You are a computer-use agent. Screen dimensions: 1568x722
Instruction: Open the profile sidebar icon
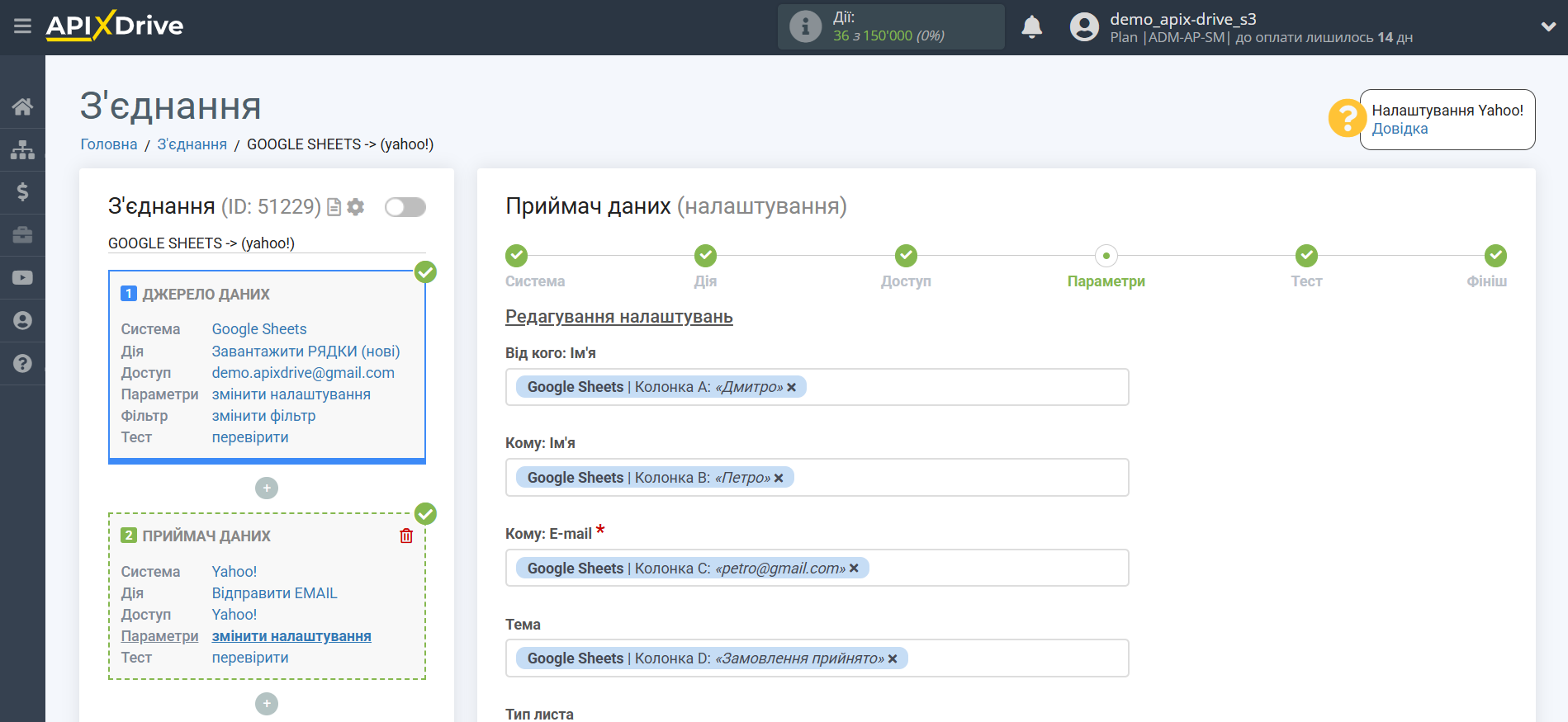coord(22,321)
